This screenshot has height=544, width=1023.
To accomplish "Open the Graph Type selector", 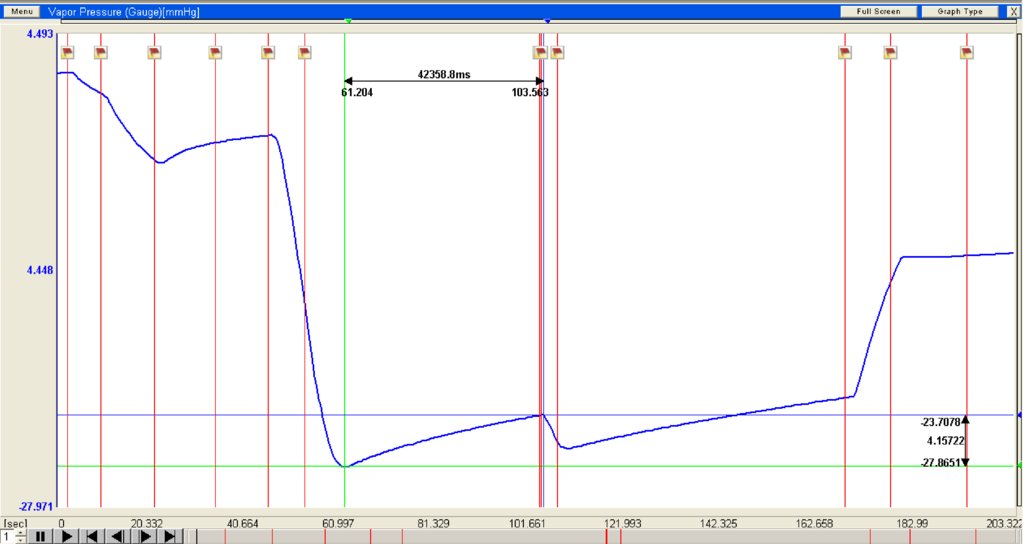I will tap(960, 12).
